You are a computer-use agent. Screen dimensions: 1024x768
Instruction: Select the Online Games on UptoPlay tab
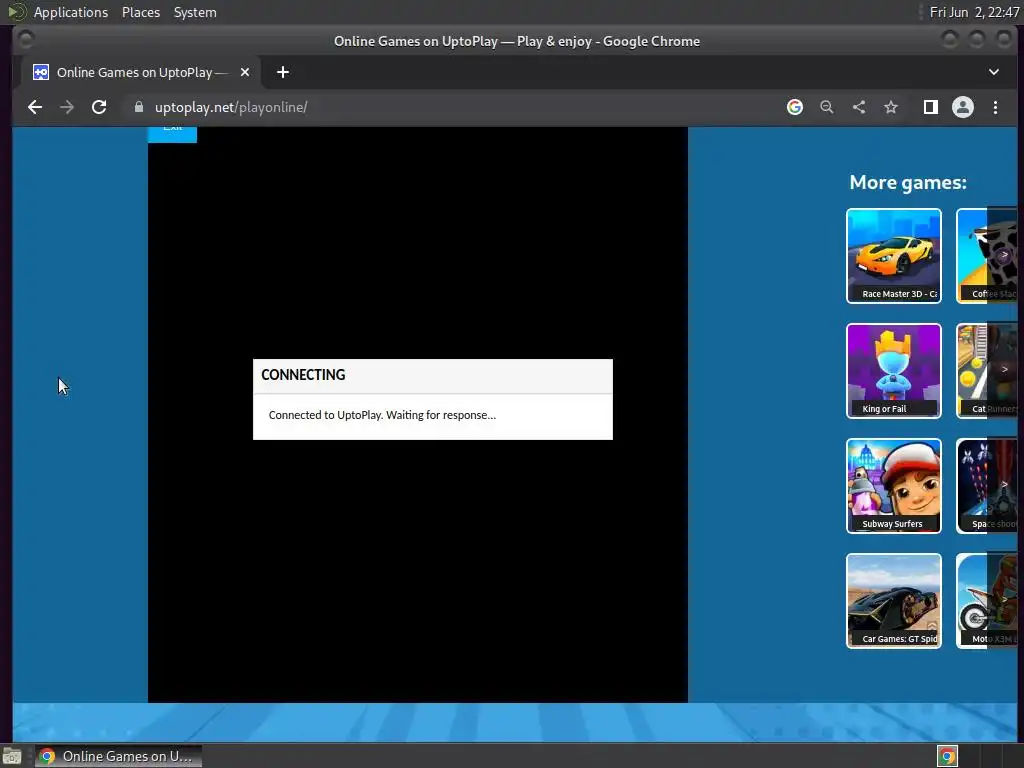click(x=140, y=72)
